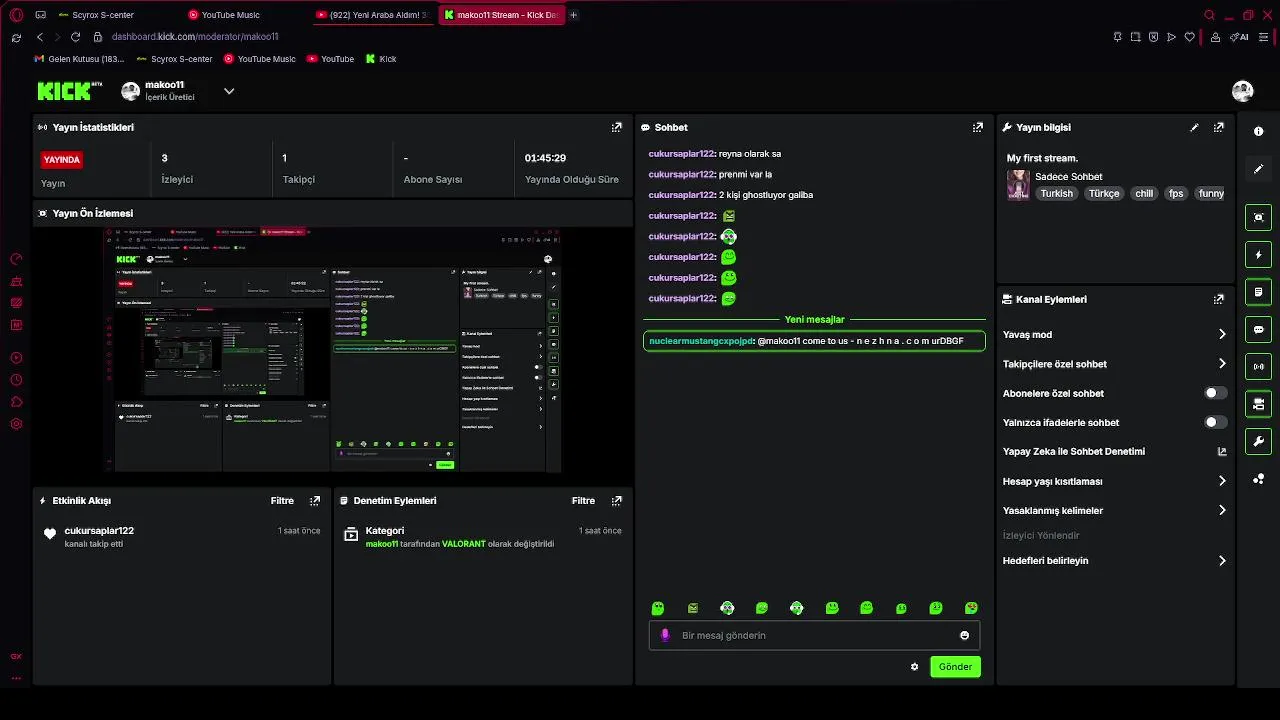The height and width of the screenshot is (720, 1280).
Task: Toggle the chat bubble widget in right sidebar
Action: (x=1258, y=329)
